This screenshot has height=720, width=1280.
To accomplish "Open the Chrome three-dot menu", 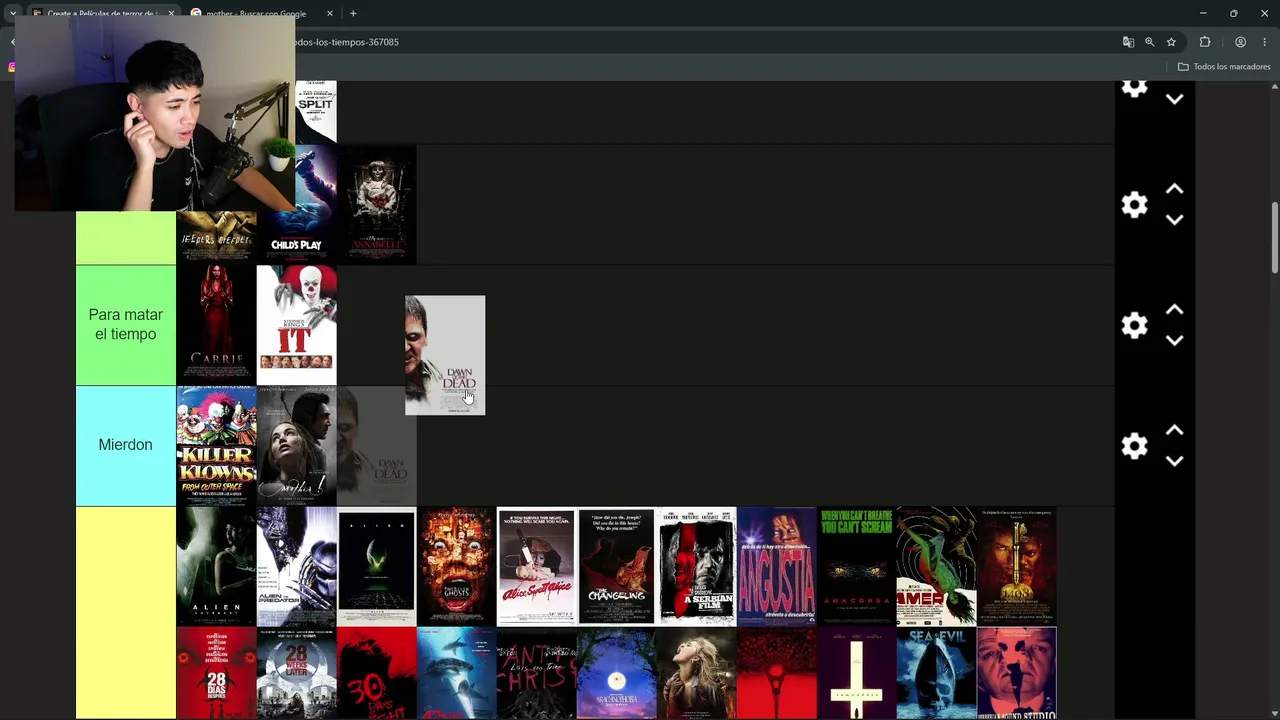I will [1265, 42].
